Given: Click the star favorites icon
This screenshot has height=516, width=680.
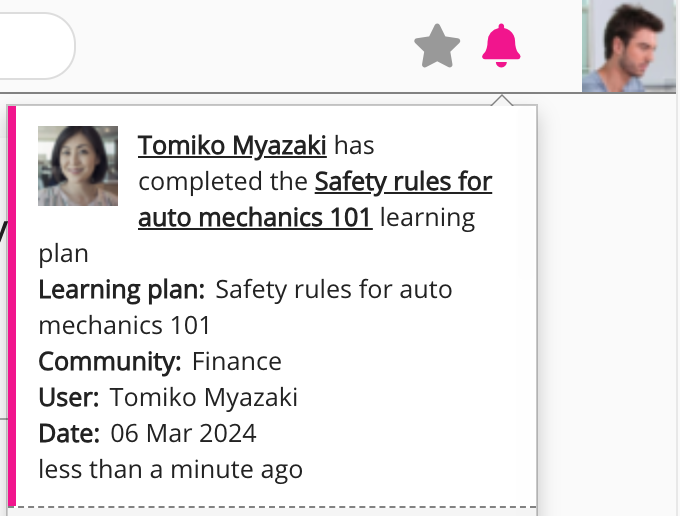Looking at the screenshot, I should [x=437, y=47].
